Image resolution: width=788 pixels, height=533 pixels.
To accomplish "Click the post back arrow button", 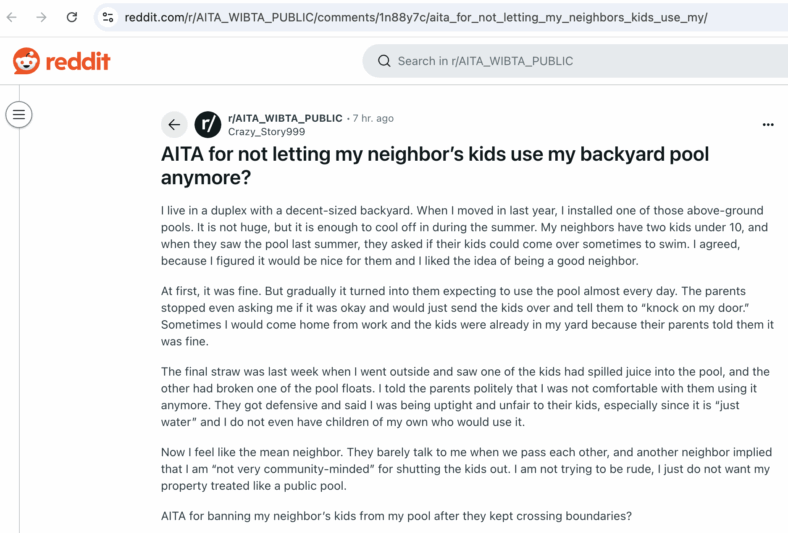I will coord(174,124).
